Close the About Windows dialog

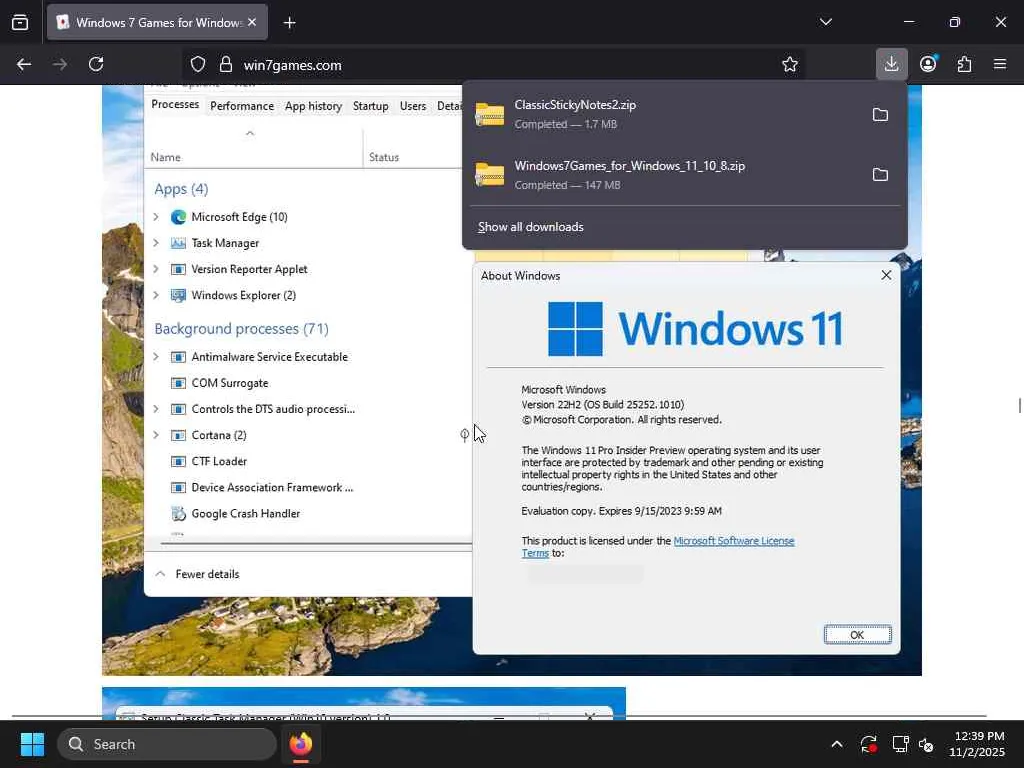[x=886, y=275]
